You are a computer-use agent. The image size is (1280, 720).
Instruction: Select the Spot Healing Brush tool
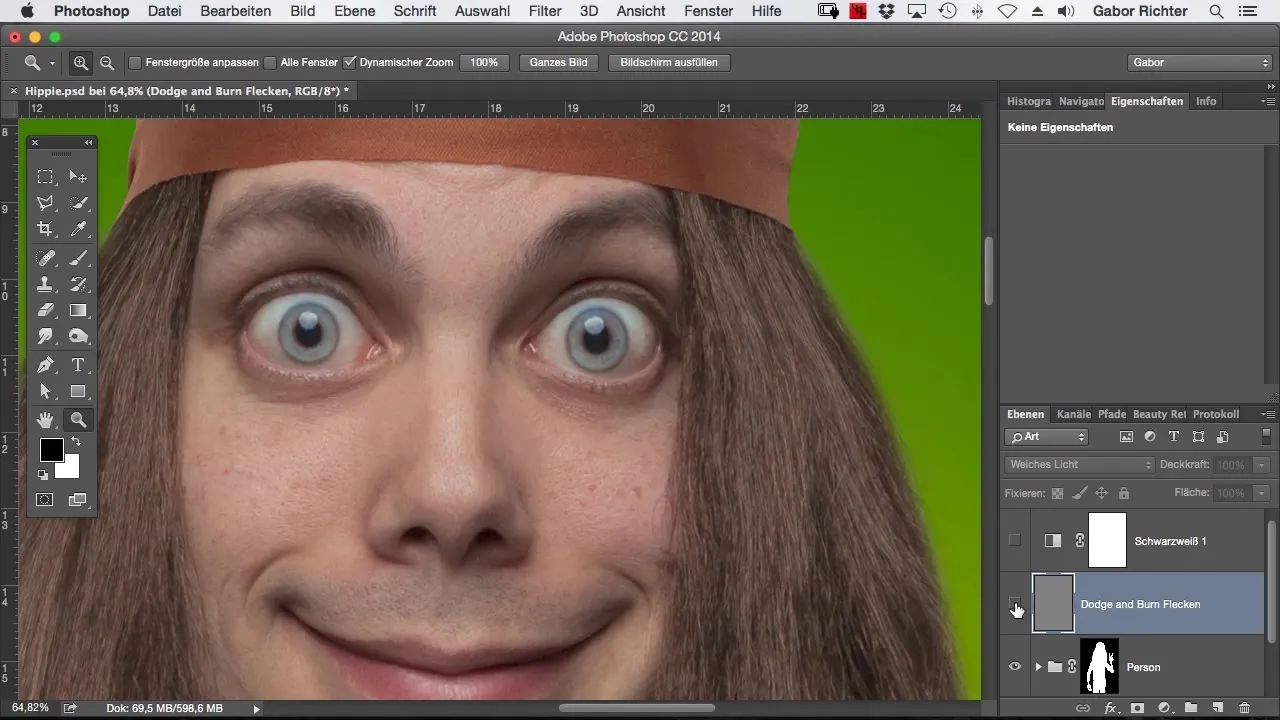(45, 259)
